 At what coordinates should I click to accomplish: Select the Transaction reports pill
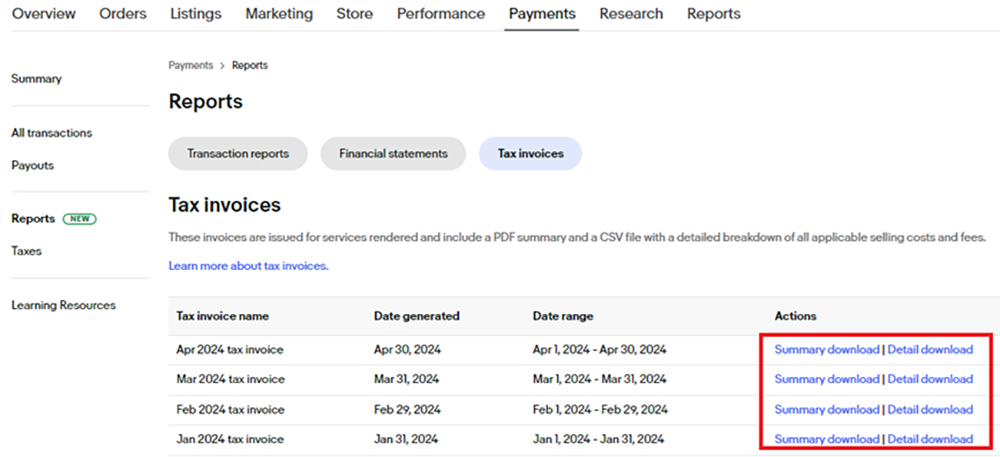click(238, 154)
